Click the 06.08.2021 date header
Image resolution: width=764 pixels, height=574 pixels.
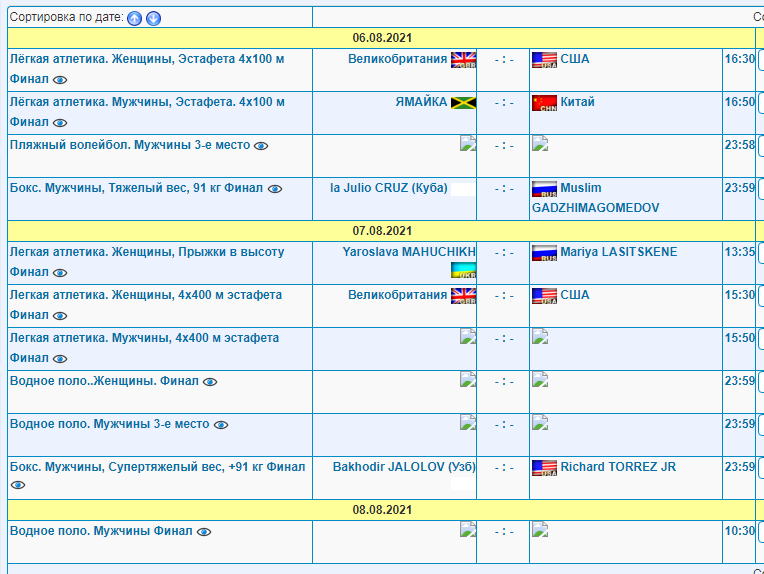(x=382, y=38)
